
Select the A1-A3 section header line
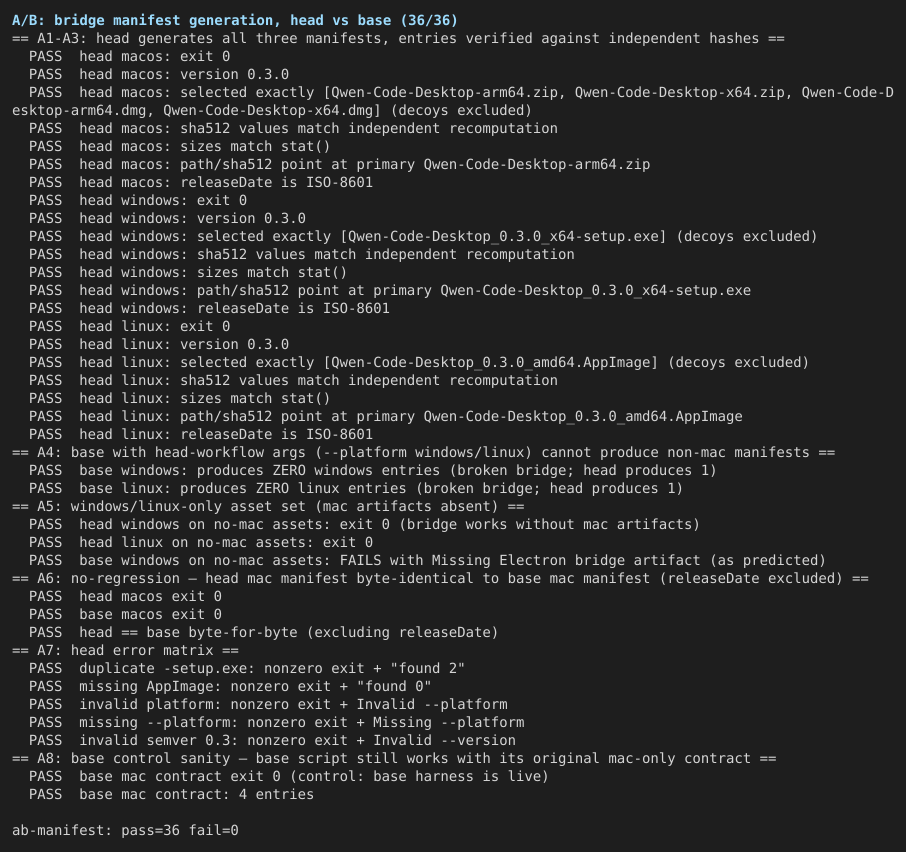(x=398, y=39)
